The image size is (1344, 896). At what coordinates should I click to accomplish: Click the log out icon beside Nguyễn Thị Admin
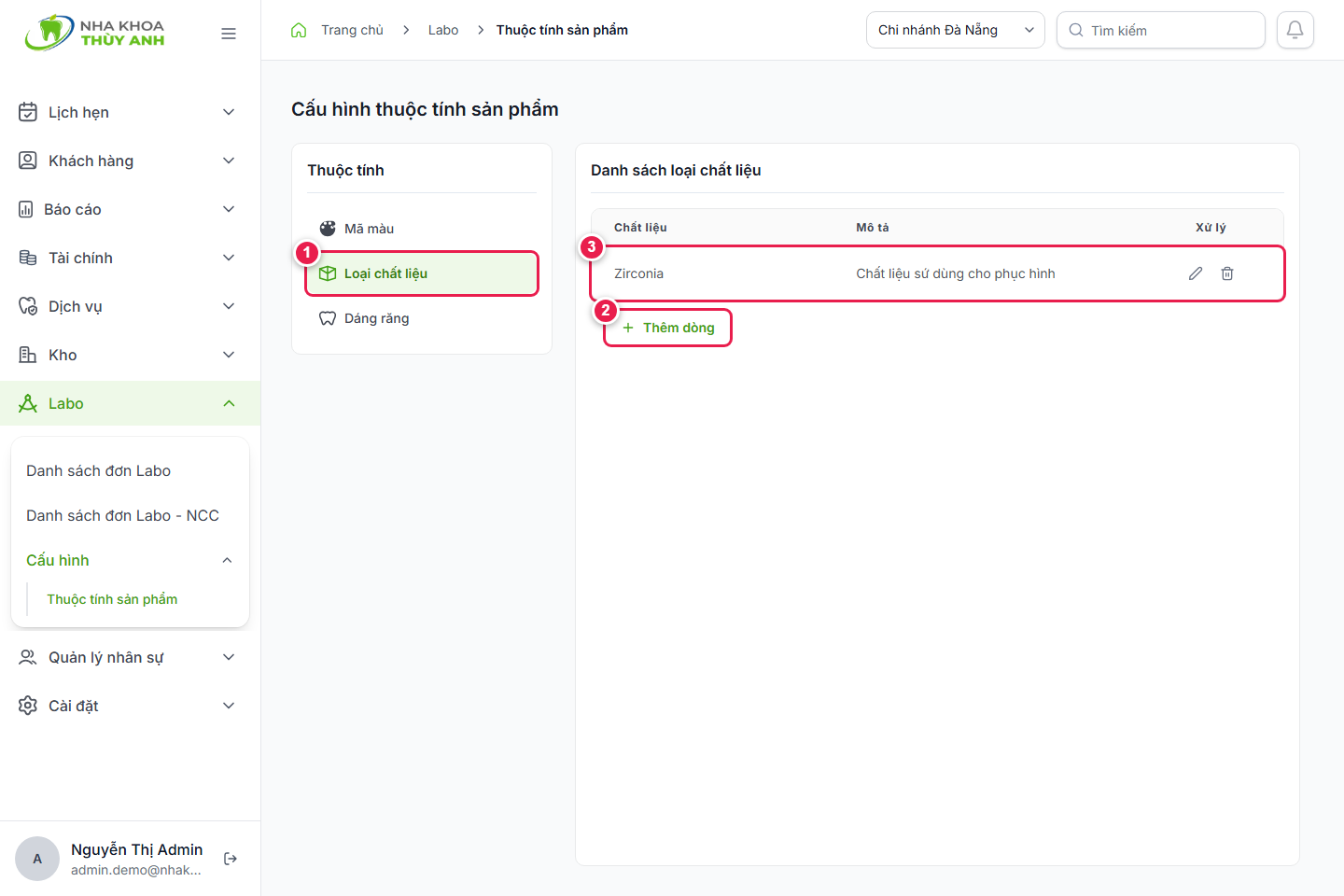click(x=231, y=859)
